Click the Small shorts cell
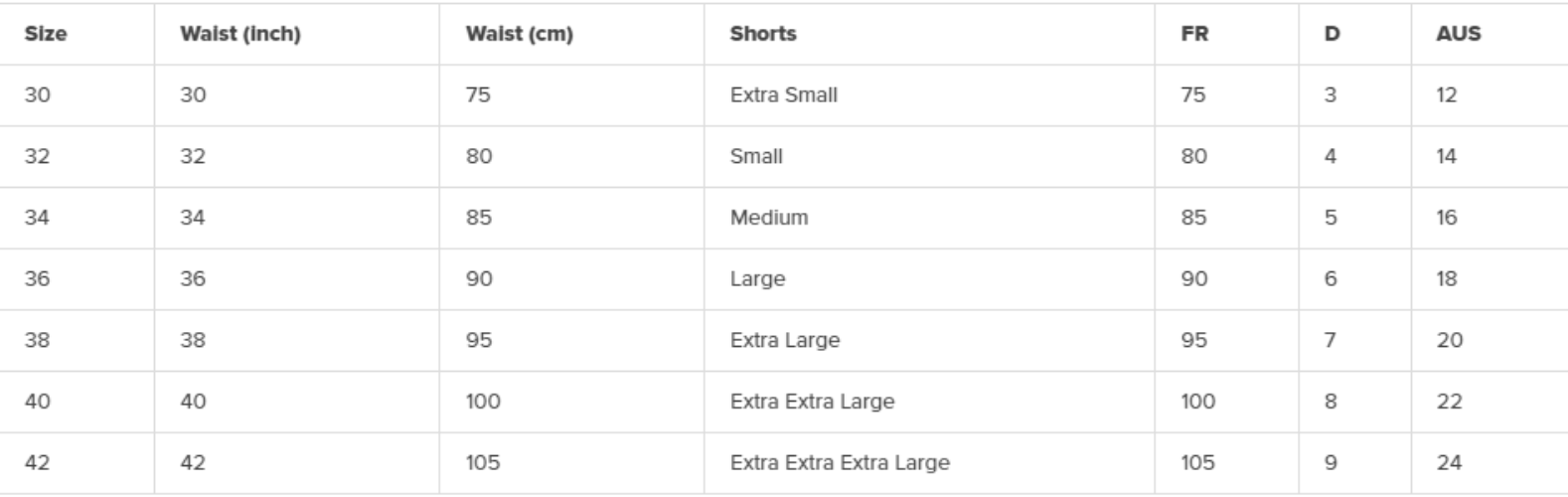Image resolution: width=1568 pixels, height=497 pixels. pos(756,157)
